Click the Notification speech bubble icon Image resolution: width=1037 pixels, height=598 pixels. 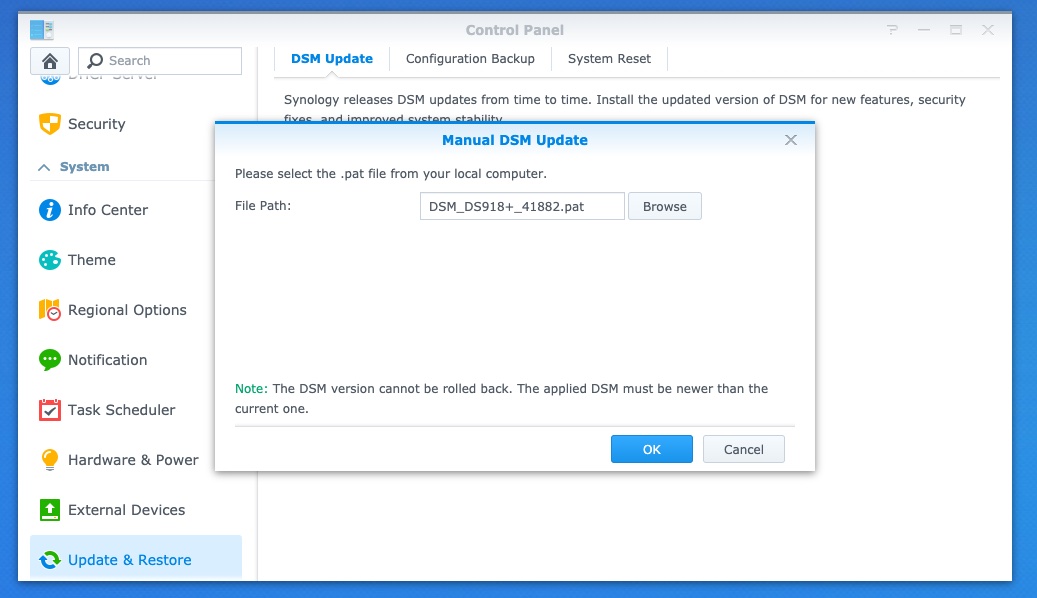pyautogui.click(x=50, y=360)
